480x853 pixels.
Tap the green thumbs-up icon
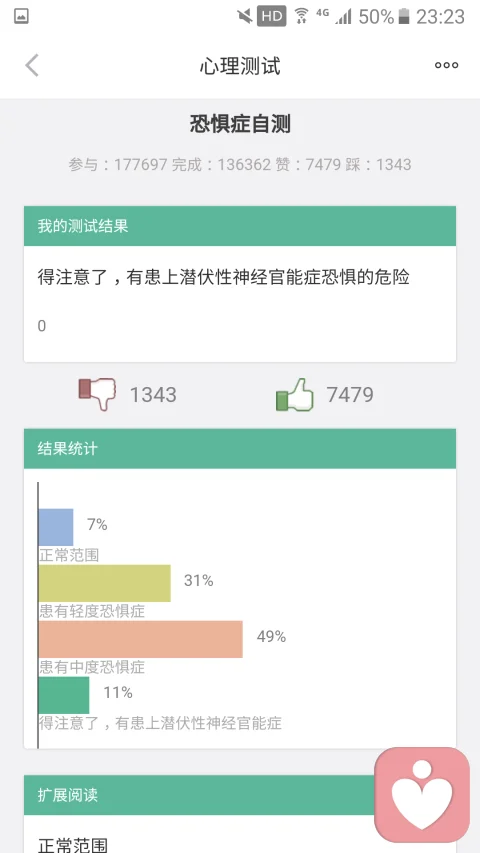[295, 394]
